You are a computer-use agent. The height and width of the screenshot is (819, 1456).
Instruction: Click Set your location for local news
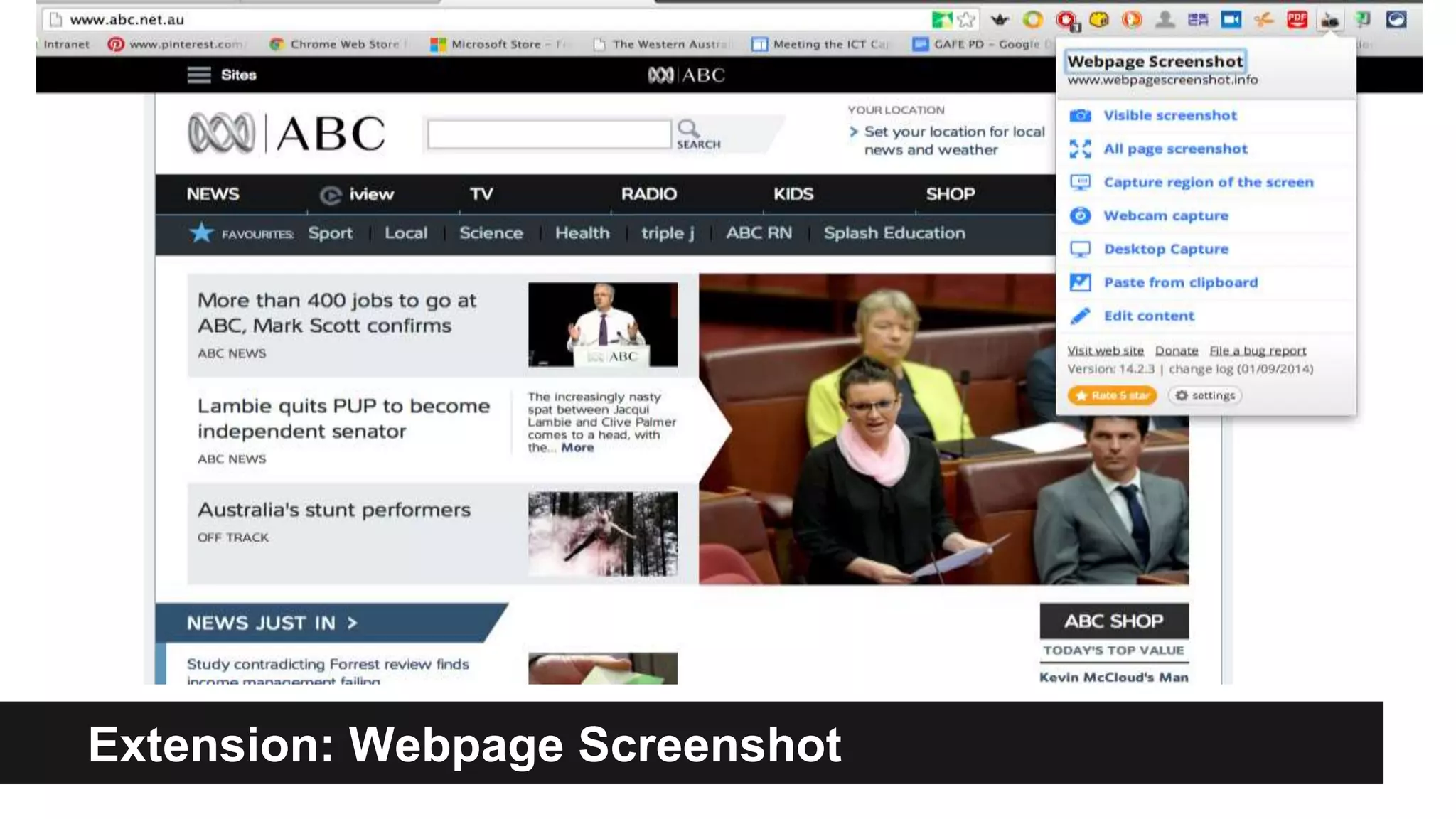(x=954, y=141)
